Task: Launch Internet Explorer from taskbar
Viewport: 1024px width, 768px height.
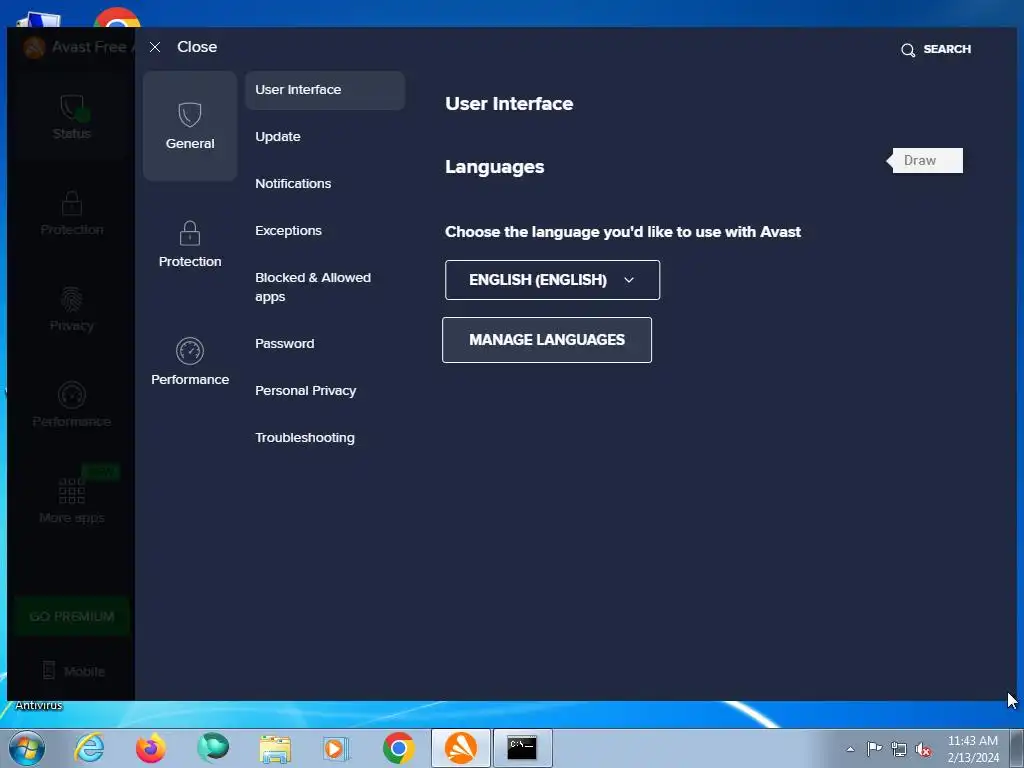Action: point(89,748)
